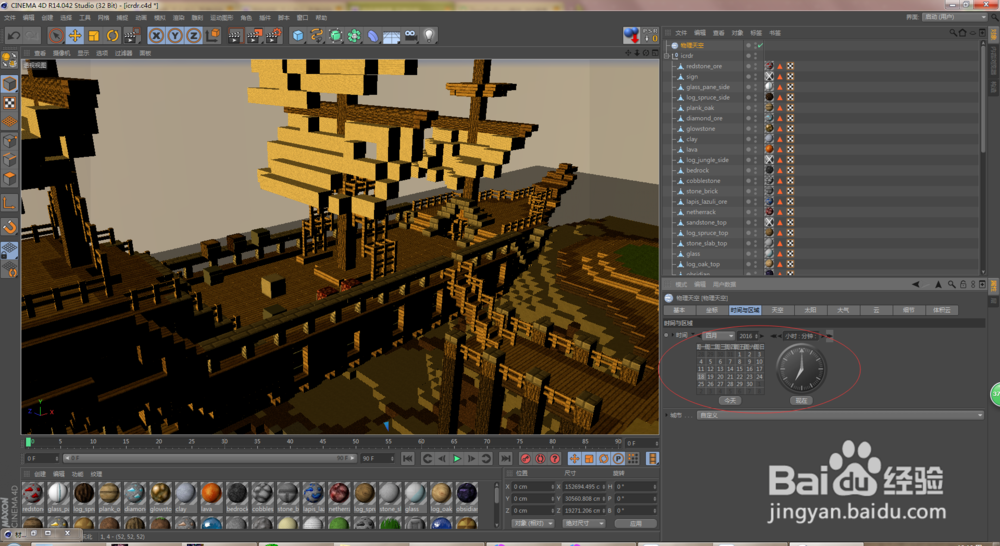Switch to the Sky attribute tab

coord(777,310)
